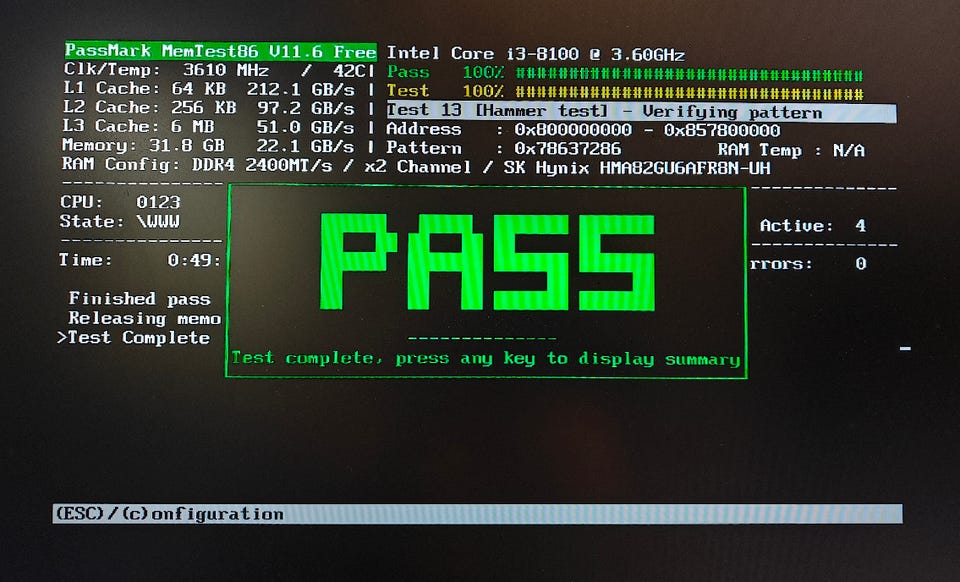Click the Memory 31.8 GB row
Screen dimensions: 960x582
208,146
